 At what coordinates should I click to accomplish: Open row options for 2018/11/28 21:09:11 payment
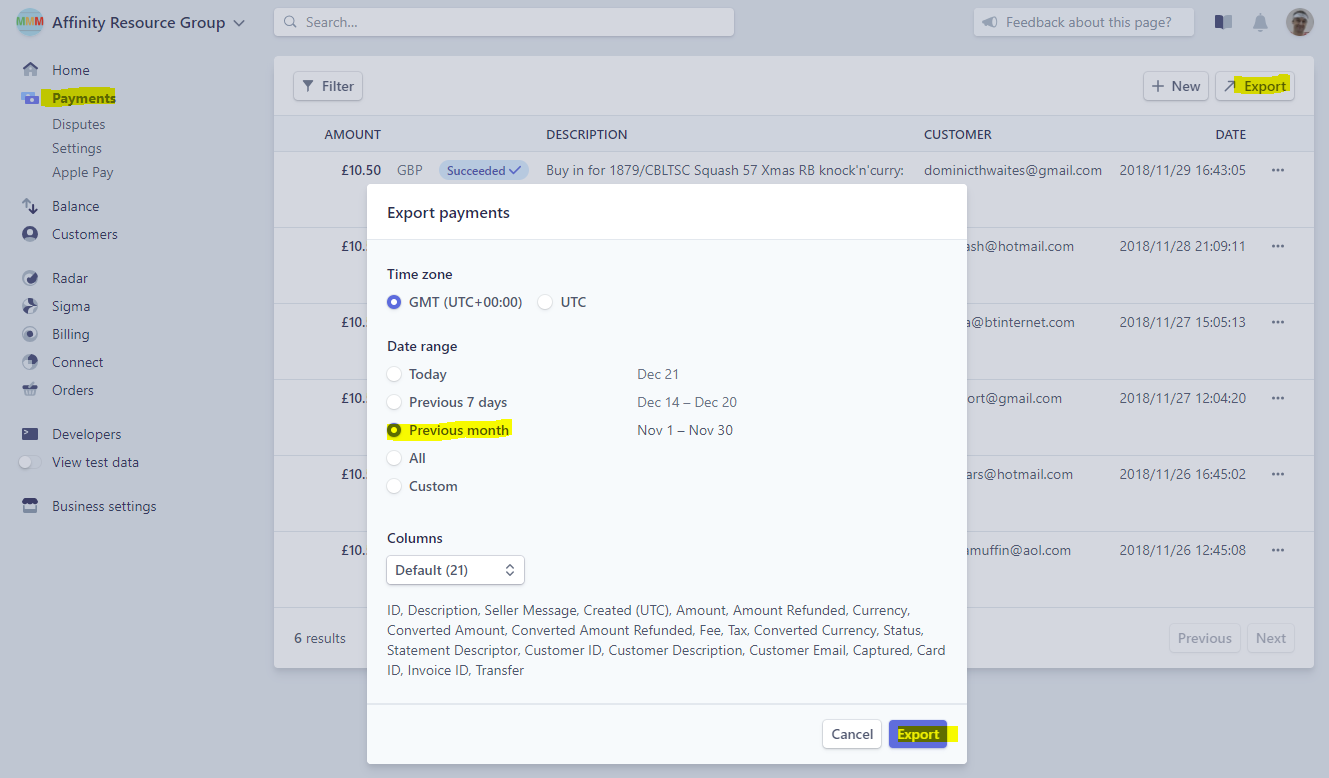(x=1277, y=246)
